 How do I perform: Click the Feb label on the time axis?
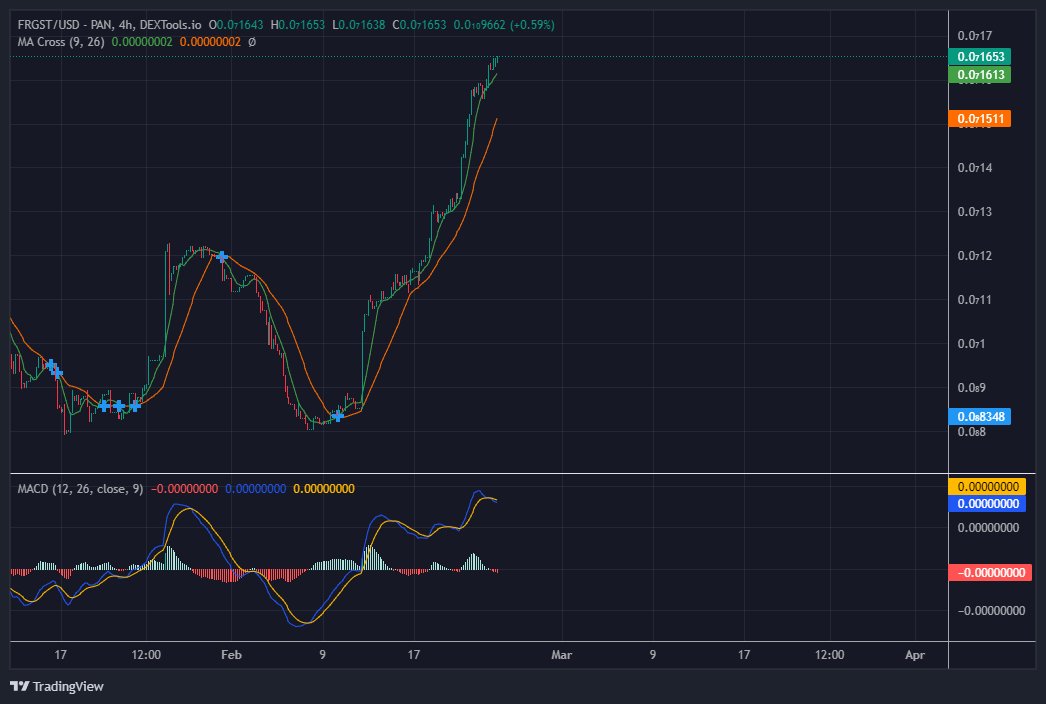coord(231,655)
